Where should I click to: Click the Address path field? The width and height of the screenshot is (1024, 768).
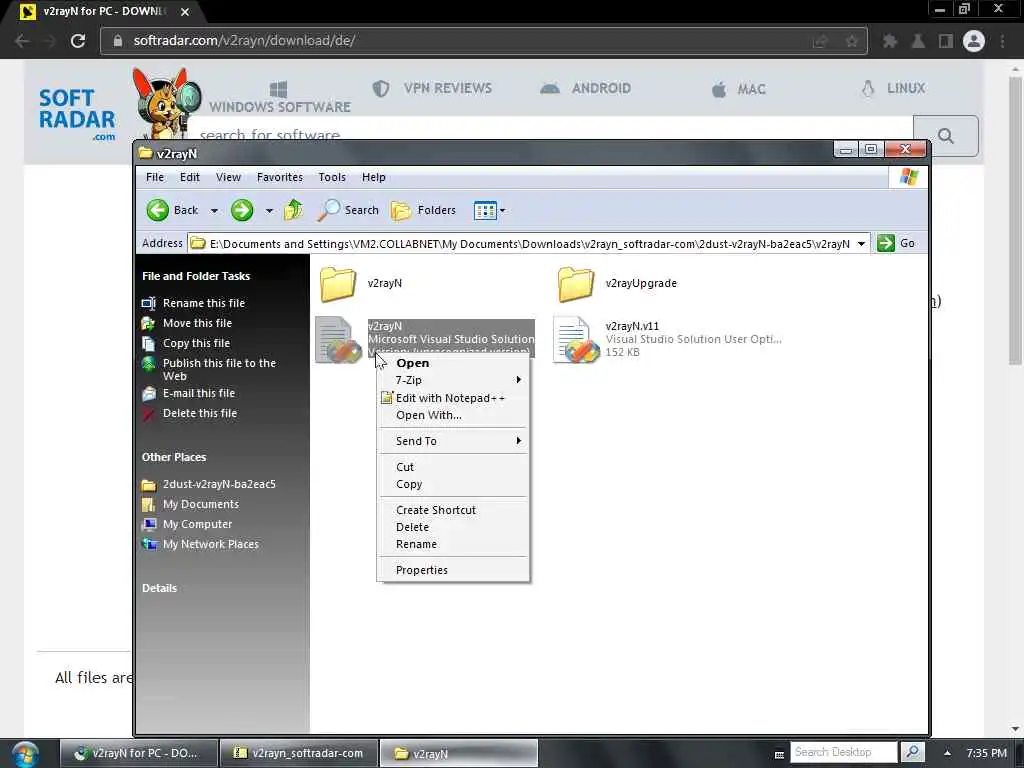[x=529, y=244]
